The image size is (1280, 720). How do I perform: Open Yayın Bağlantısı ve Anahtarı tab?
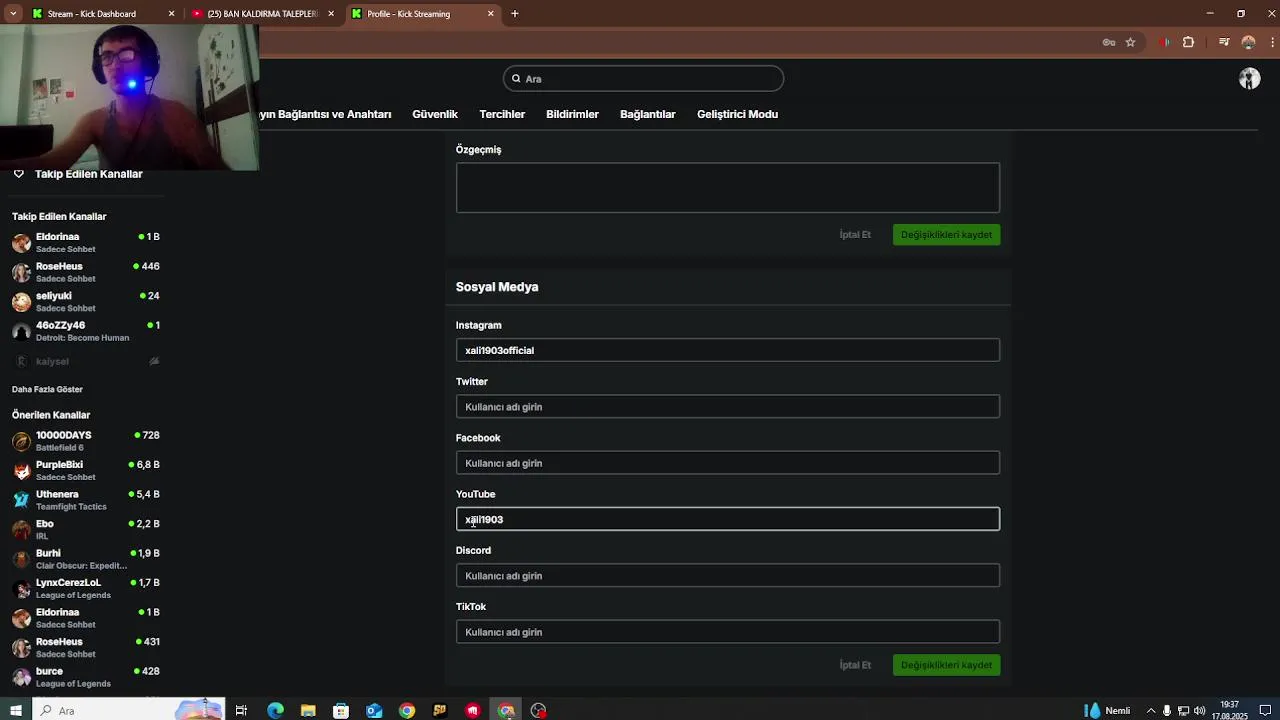tap(325, 114)
